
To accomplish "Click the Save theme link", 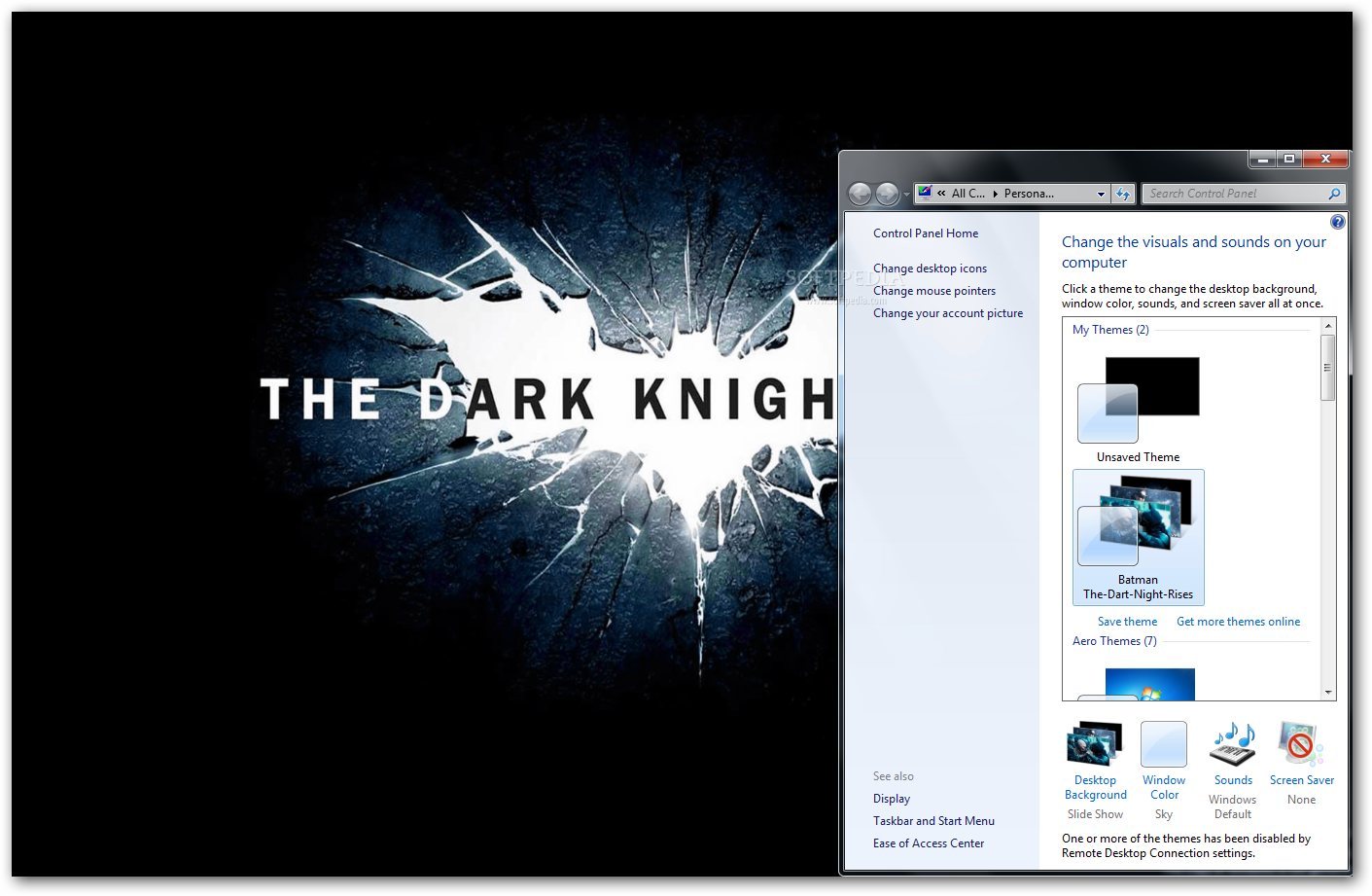I will click(x=1127, y=622).
